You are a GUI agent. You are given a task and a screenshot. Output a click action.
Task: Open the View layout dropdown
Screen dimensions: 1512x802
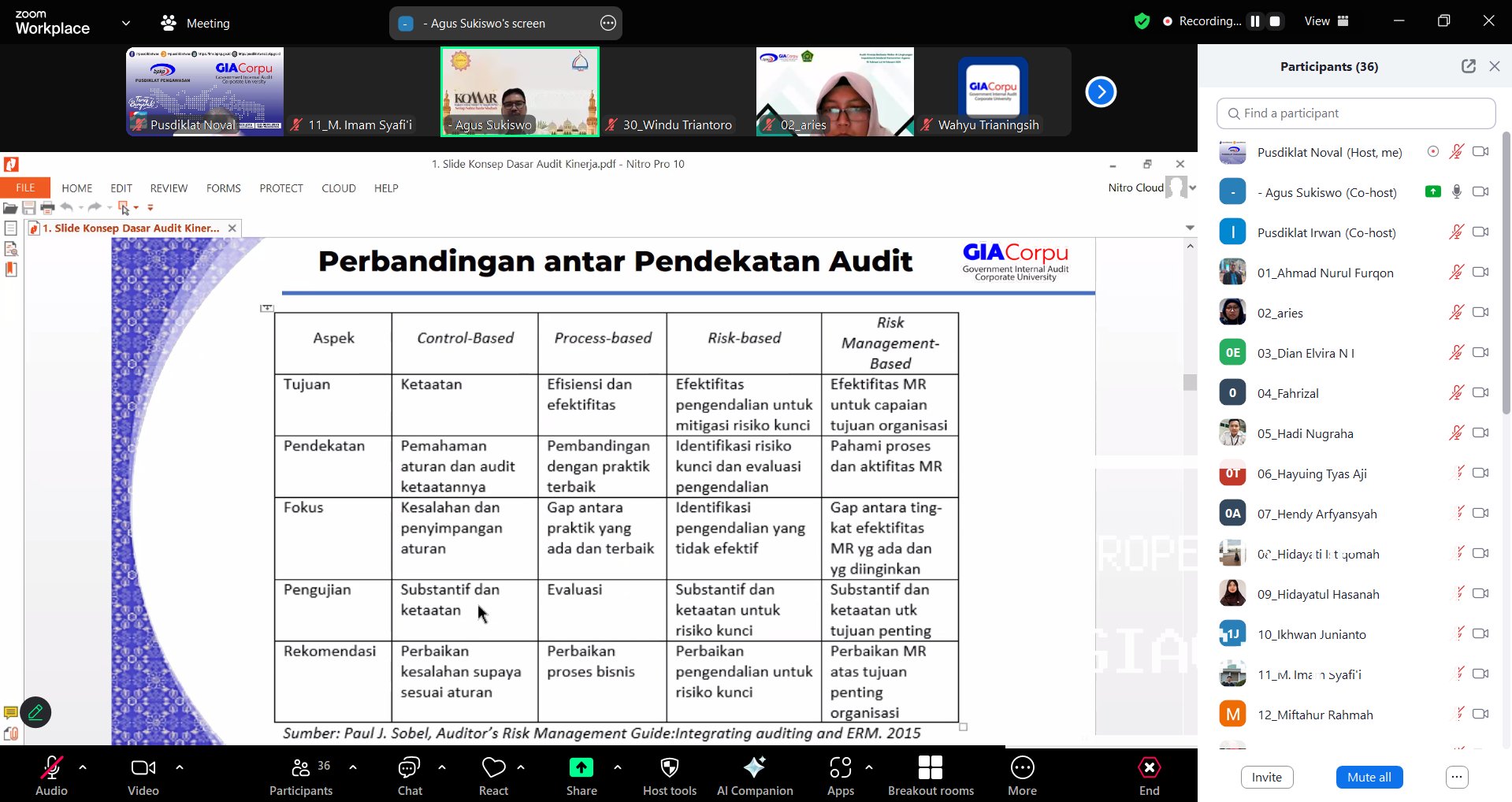coord(1326,21)
